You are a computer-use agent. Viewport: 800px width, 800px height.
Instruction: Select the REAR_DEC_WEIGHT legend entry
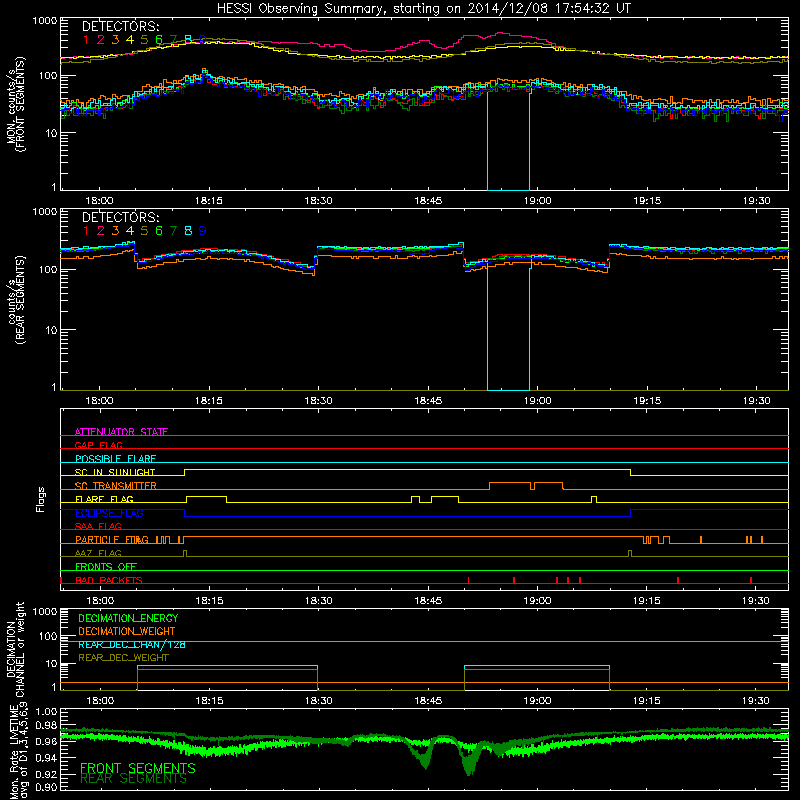click(123, 658)
